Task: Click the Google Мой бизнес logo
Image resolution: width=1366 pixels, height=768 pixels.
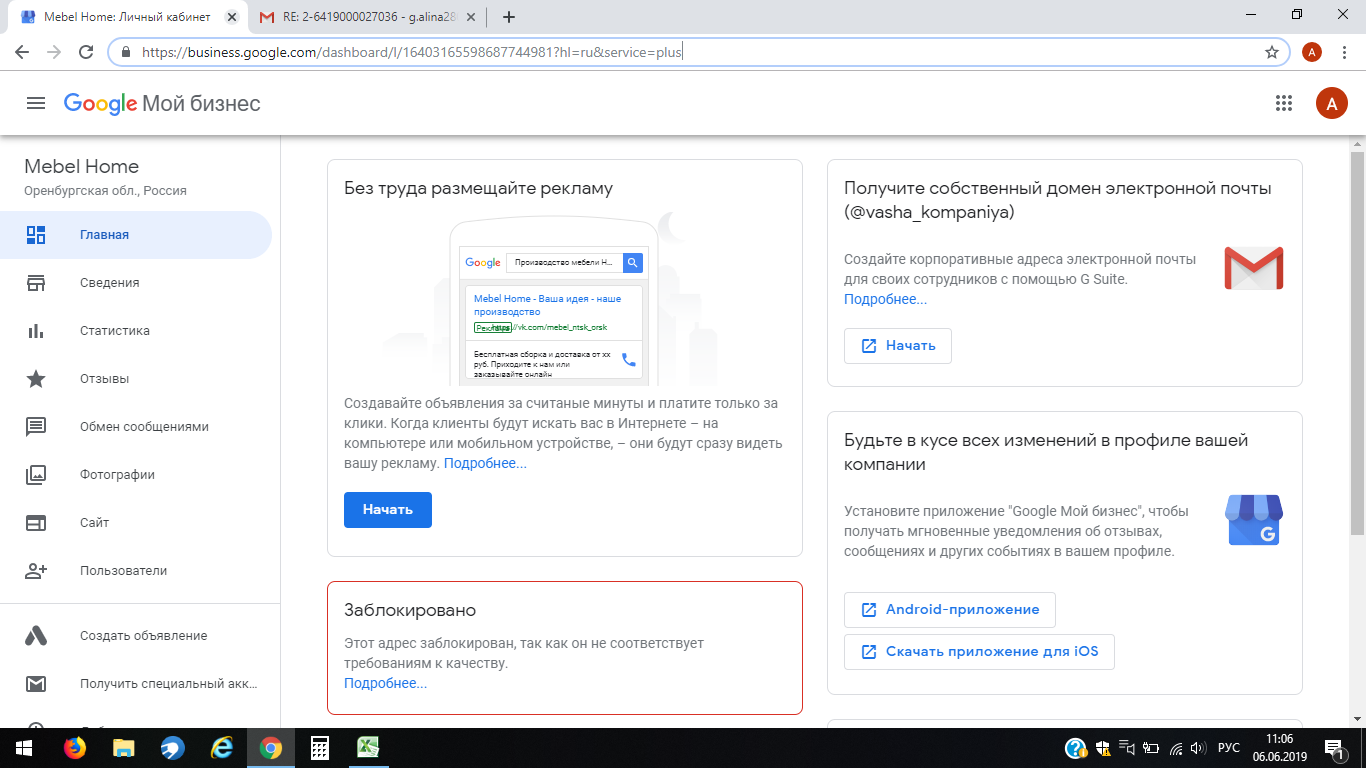Action: (x=162, y=103)
